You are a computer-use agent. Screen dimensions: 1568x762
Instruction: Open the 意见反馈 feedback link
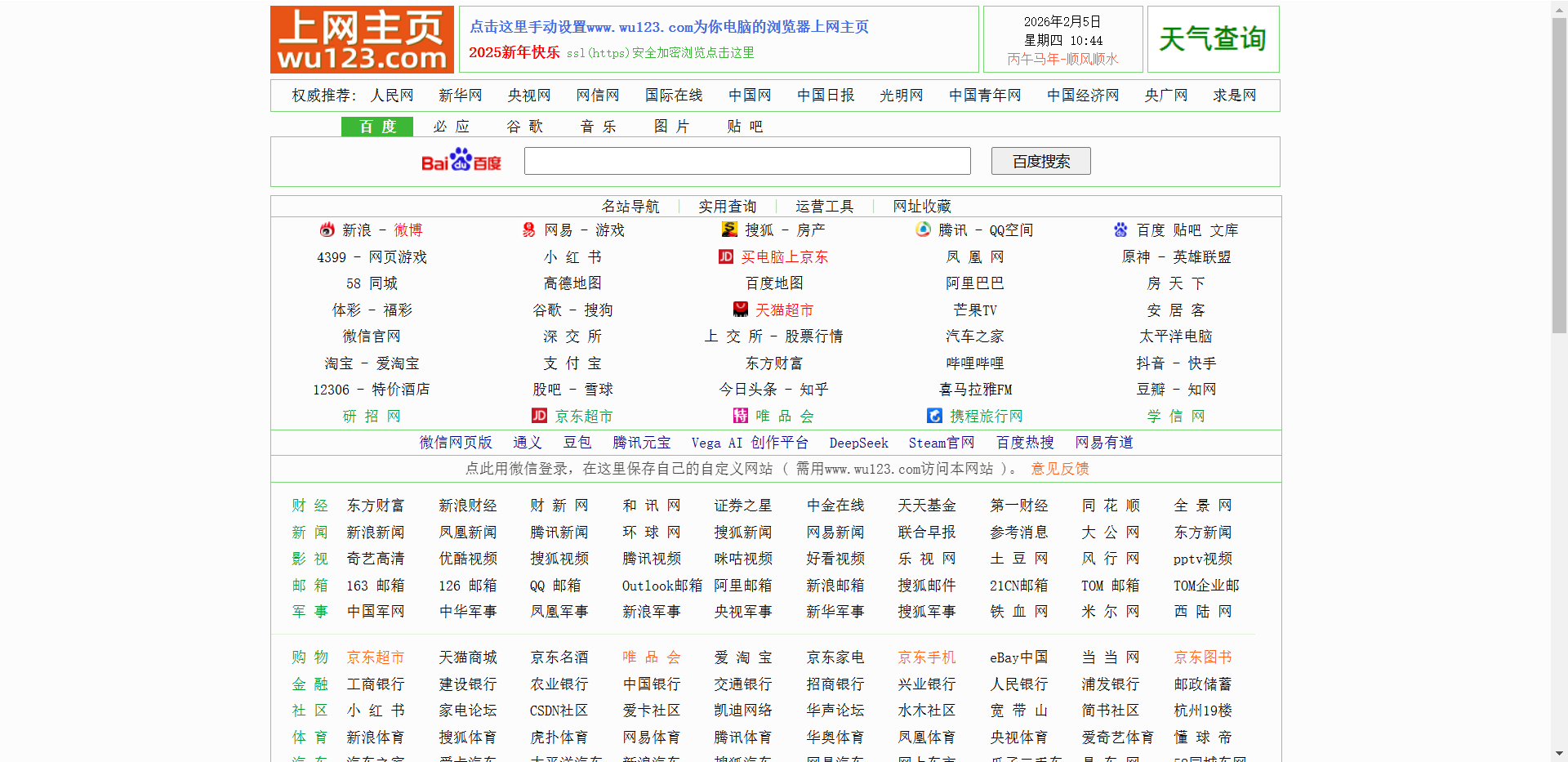[x=1058, y=469]
